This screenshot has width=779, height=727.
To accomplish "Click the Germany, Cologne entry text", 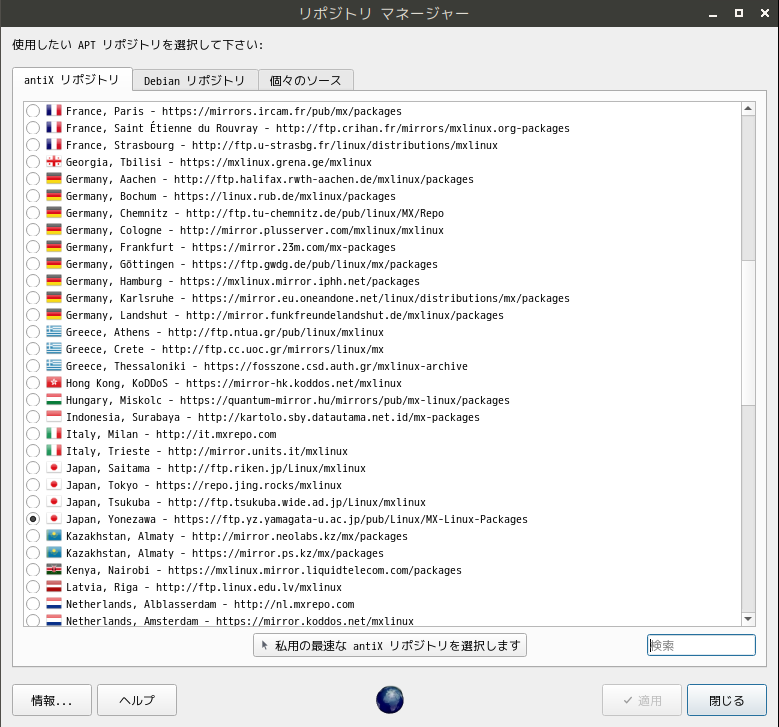I will tap(255, 230).
